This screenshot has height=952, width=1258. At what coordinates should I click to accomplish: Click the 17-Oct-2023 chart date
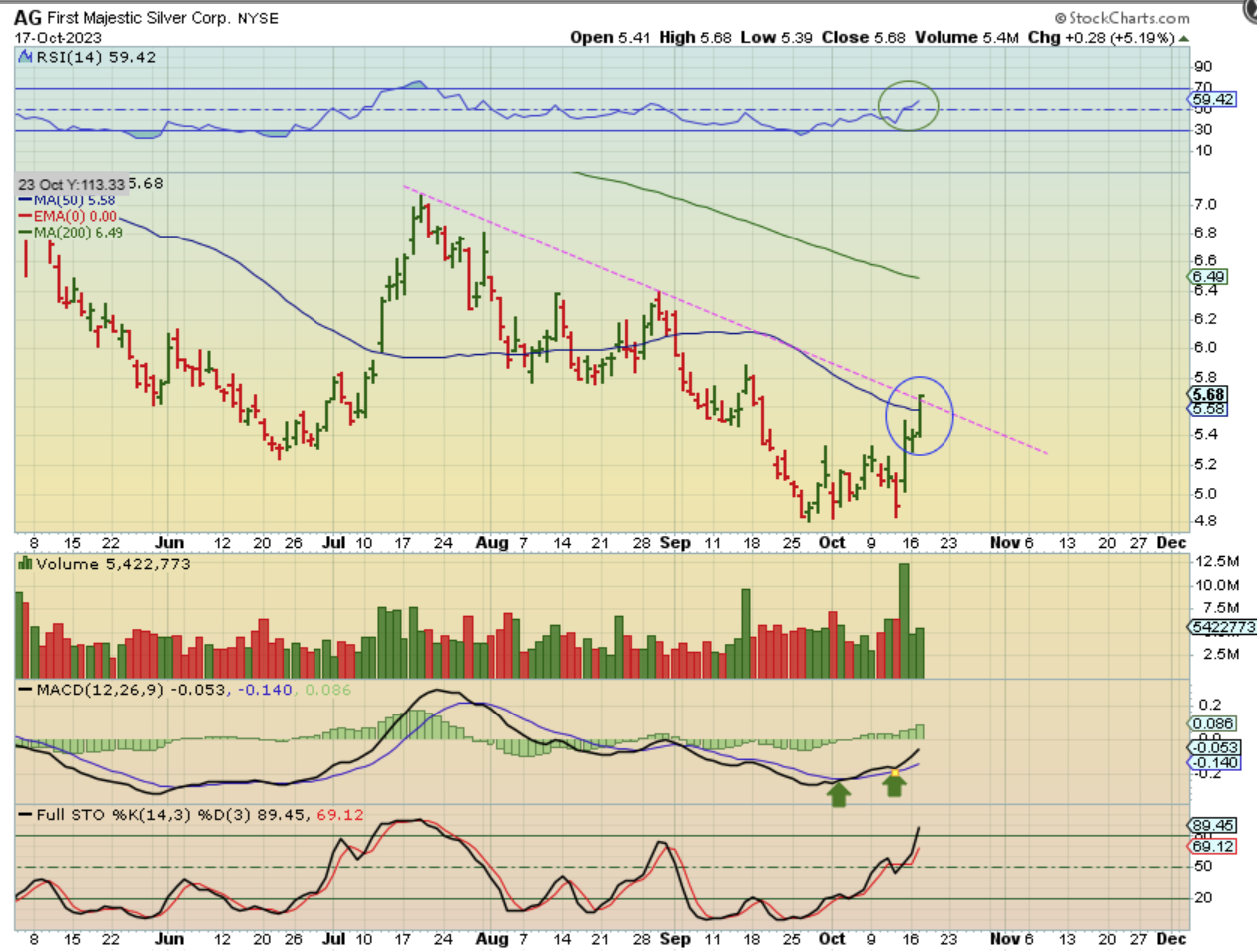(58, 38)
